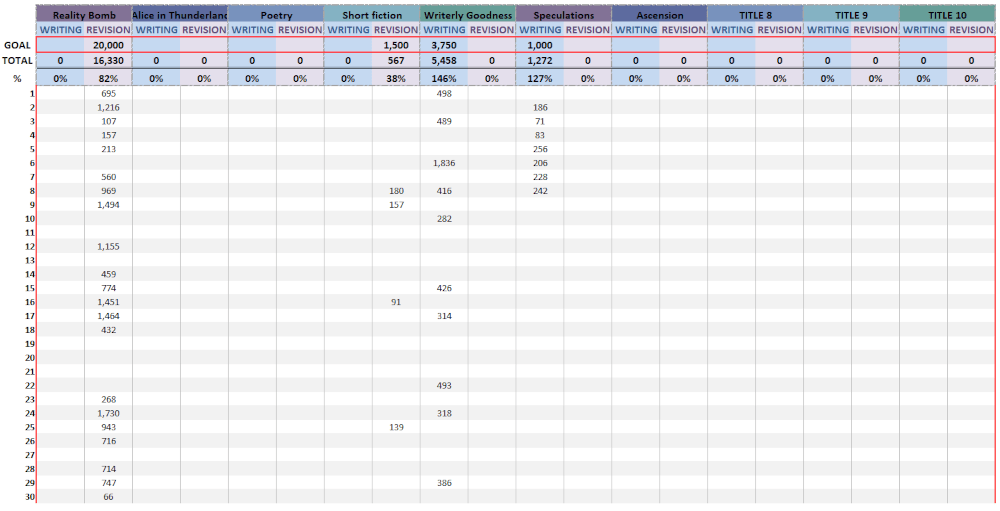Click the 5,458 total cell
Screen dimensions: 1000x511
click(x=444, y=61)
